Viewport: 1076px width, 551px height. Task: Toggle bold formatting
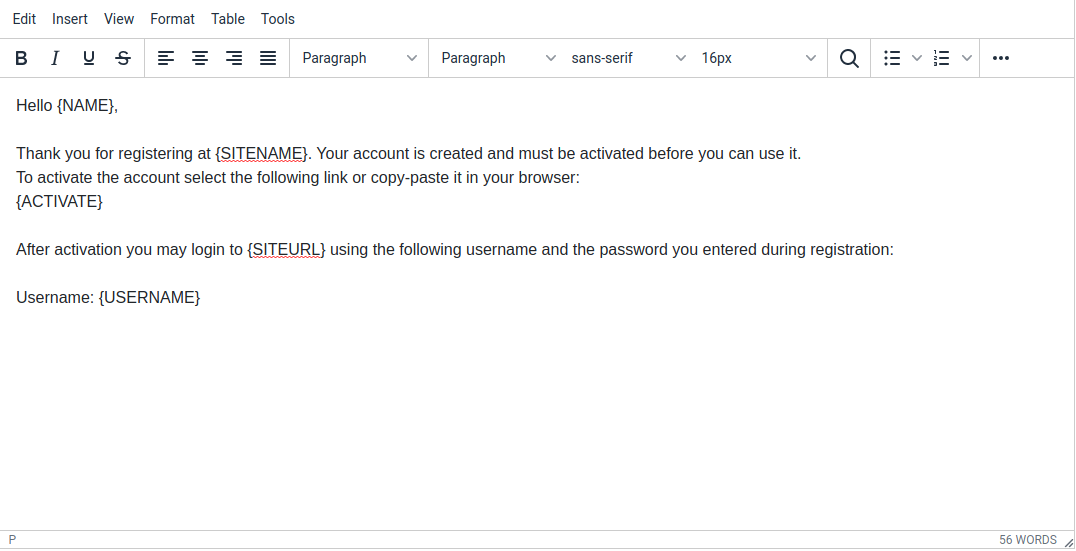coord(21,58)
